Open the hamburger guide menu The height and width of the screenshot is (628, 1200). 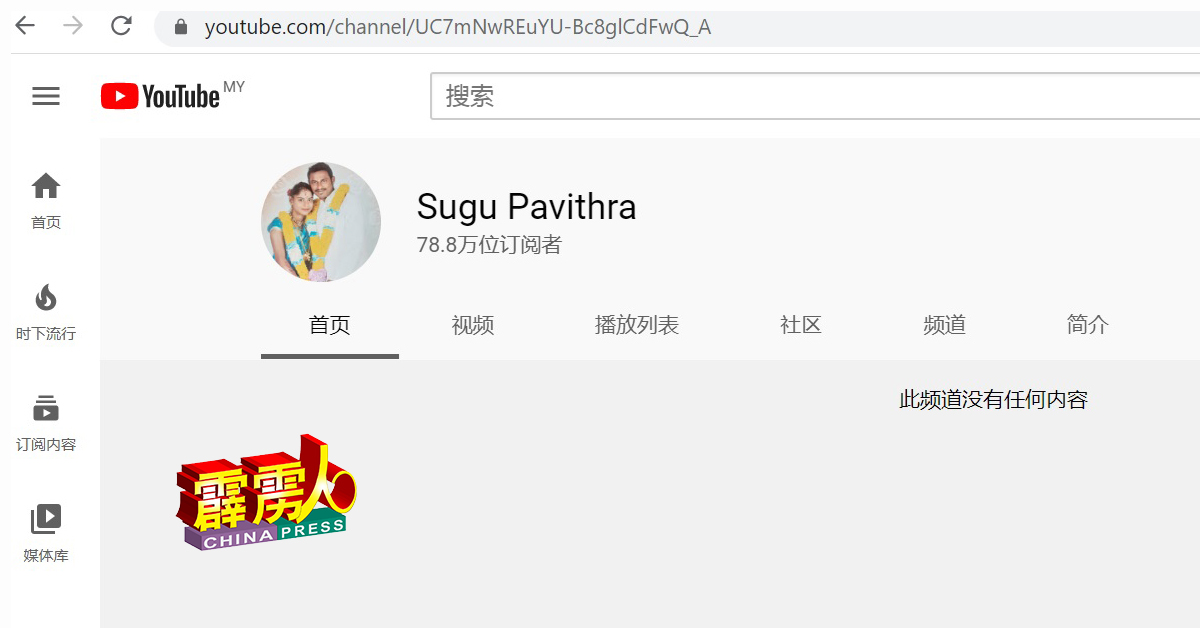[x=46, y=96]
